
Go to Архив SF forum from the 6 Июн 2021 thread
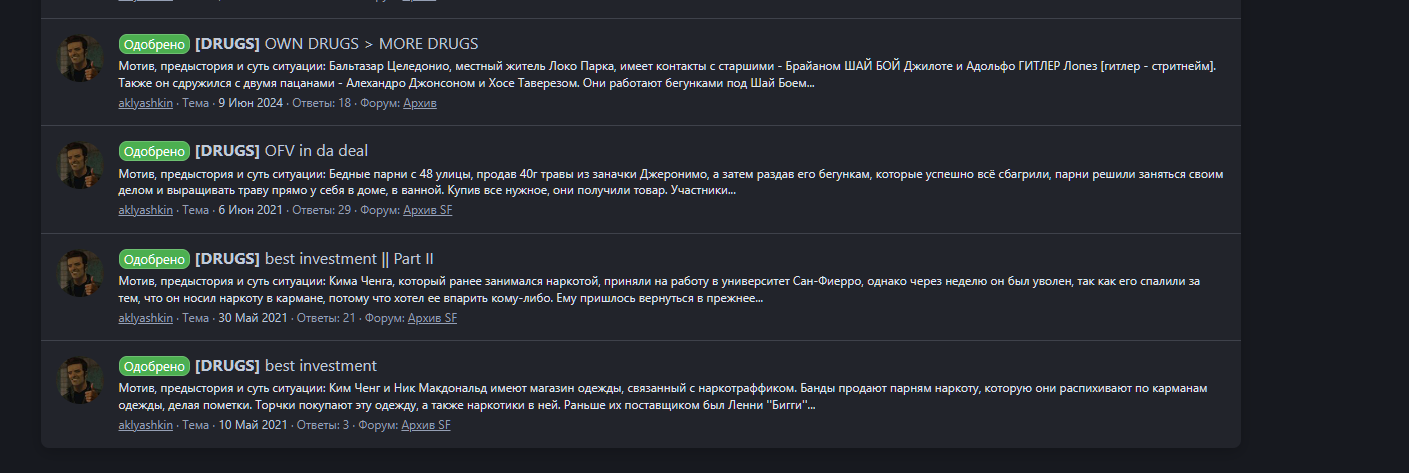click(427, 210)
